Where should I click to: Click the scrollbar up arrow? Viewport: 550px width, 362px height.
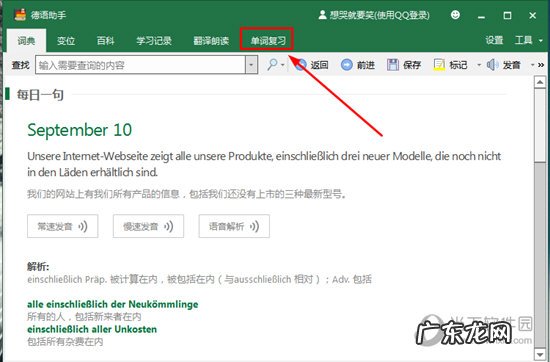click(x=540, y=82)
